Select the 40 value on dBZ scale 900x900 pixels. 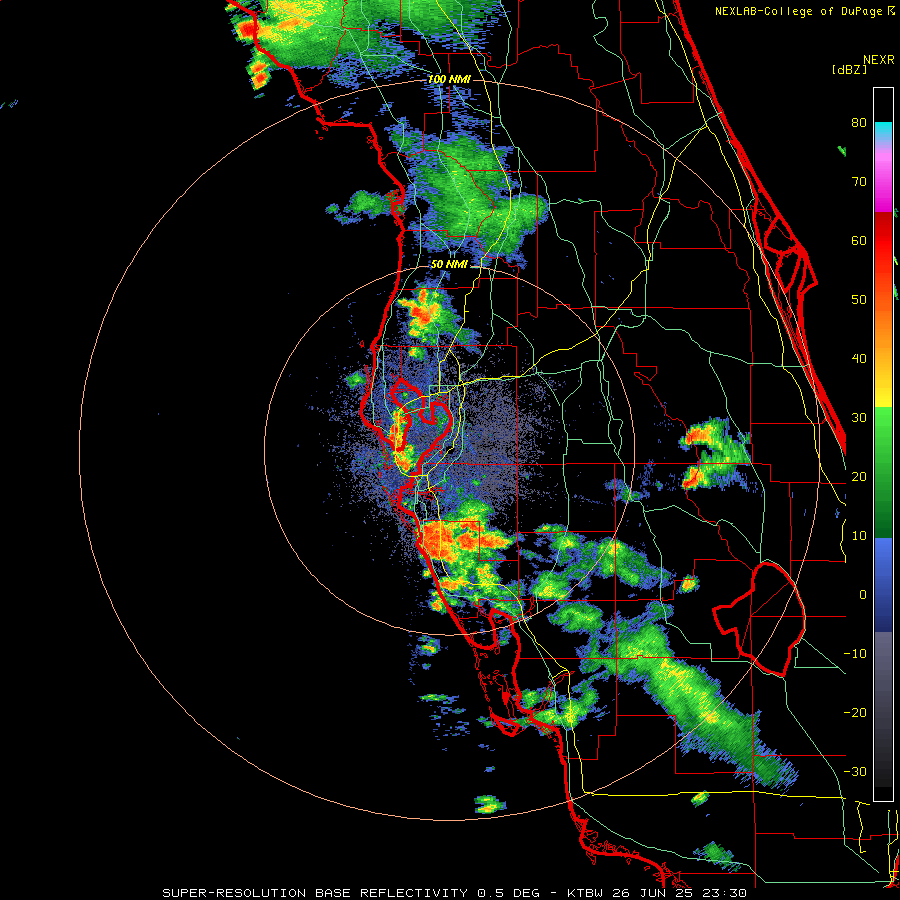[x=859, y=359]
